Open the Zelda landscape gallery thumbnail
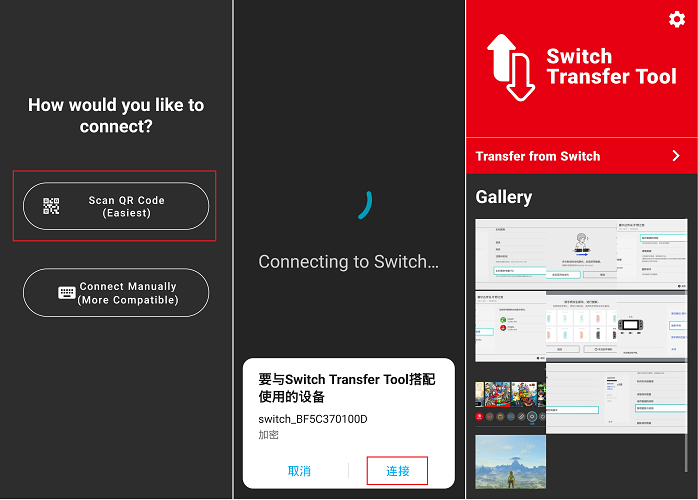Image resolution: width=698 pixels, height=500 pixels. pos(510,462)
